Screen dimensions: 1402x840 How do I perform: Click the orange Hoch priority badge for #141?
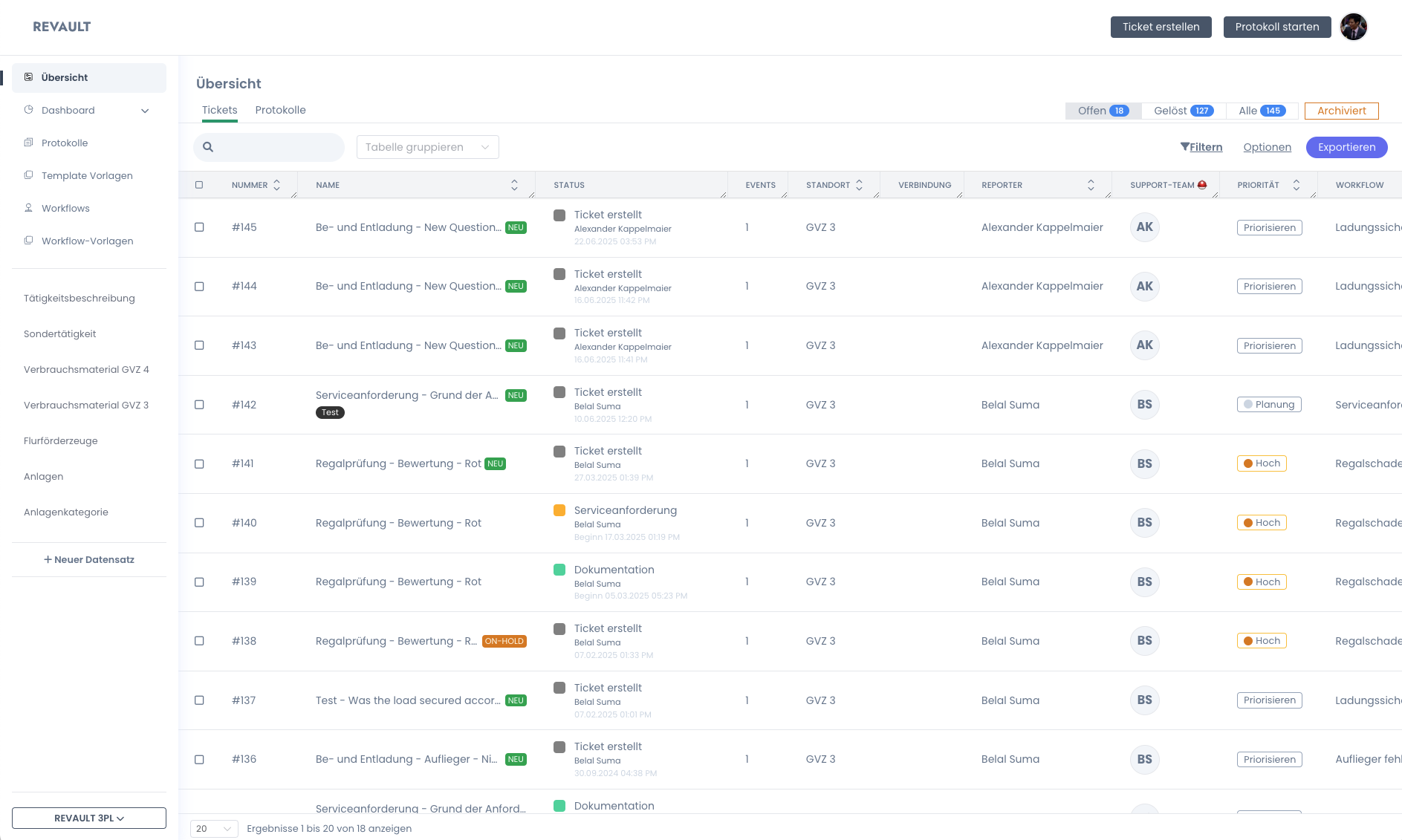[x=1261, y=463]
